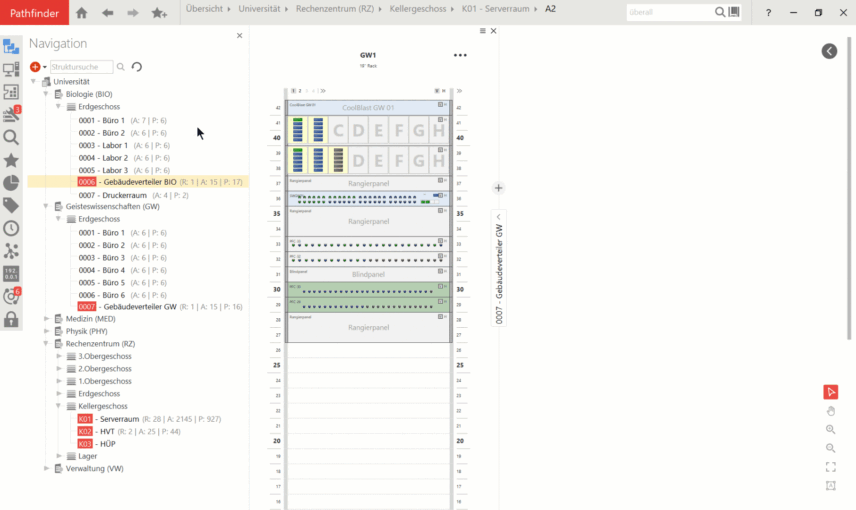Click the Struktursuche search field

tap(82, 67)
